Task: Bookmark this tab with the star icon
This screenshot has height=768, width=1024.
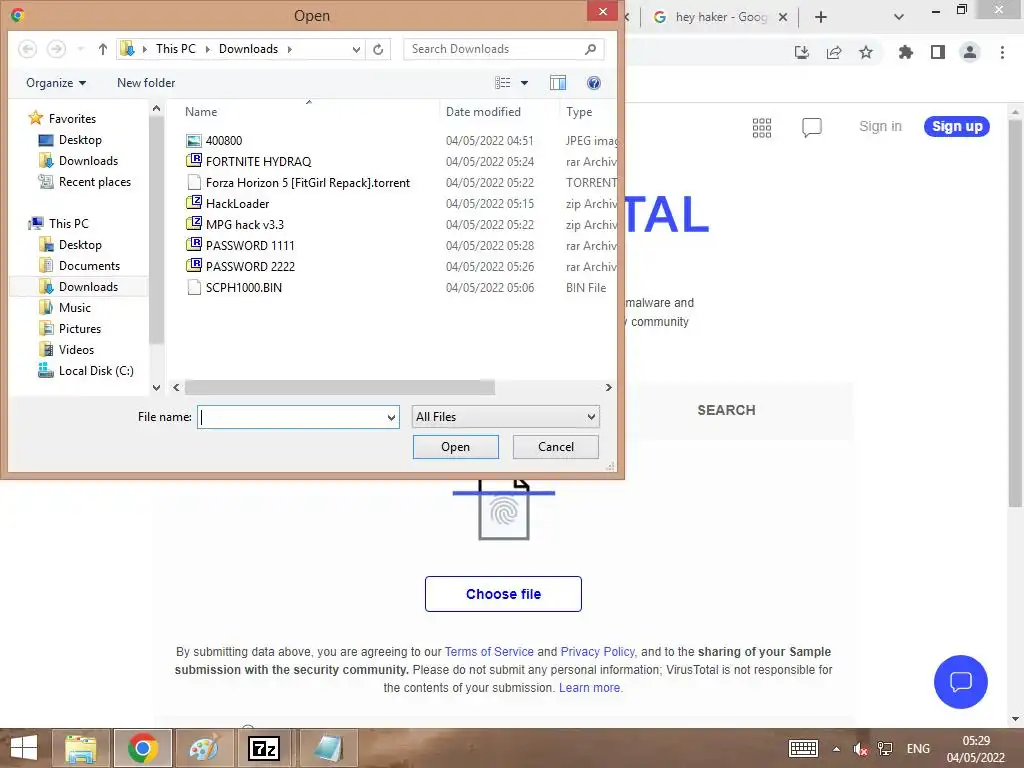Action: point(866,52)
